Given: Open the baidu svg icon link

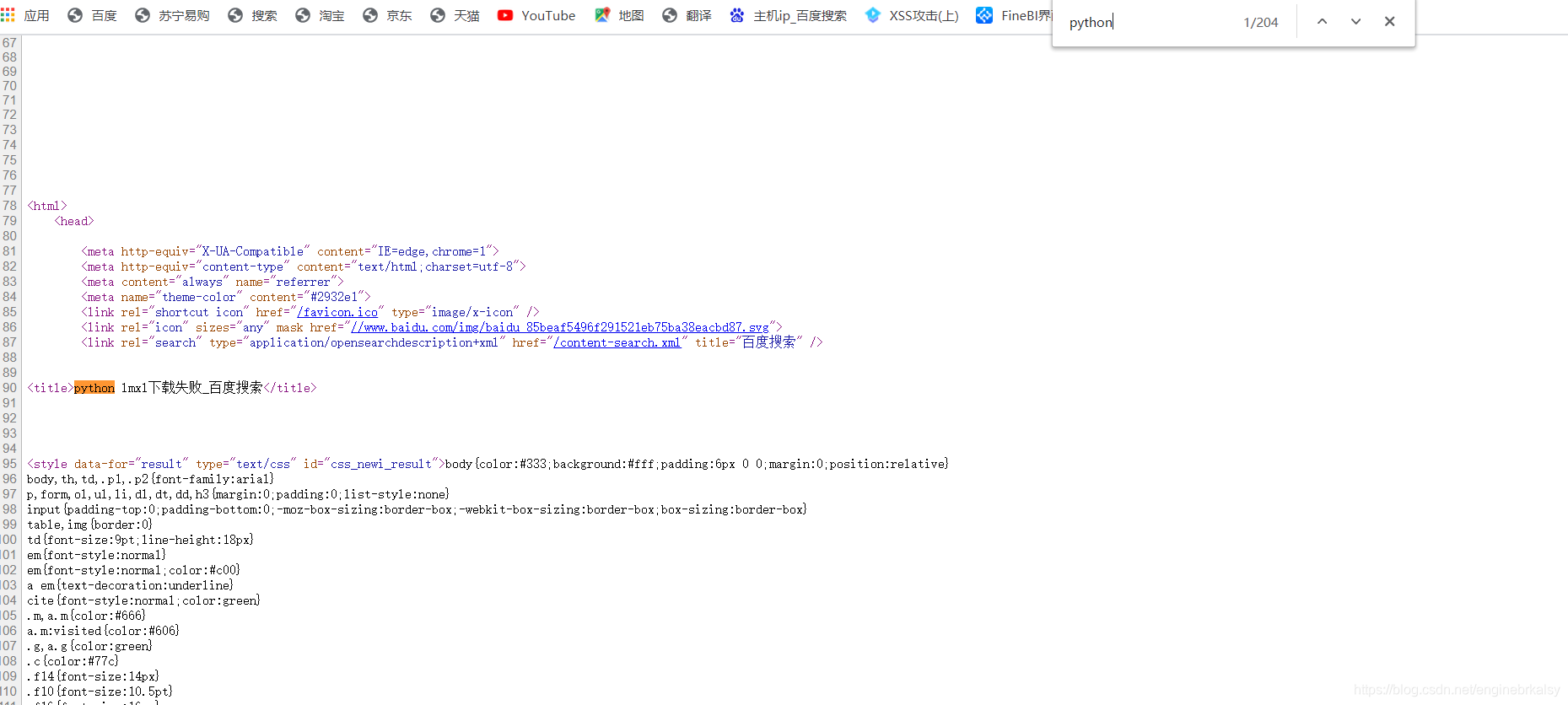Looking at the screenshot, I should 560,327.
